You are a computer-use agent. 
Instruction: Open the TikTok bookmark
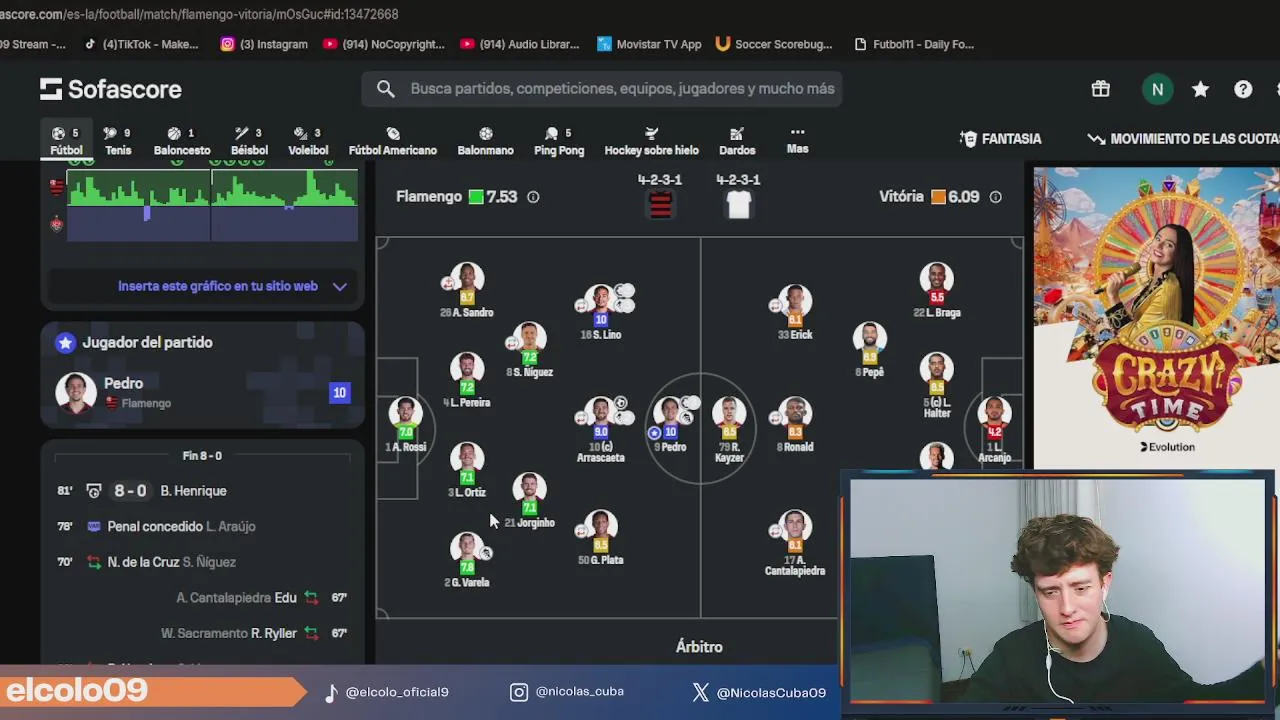[x=141, y=44]
